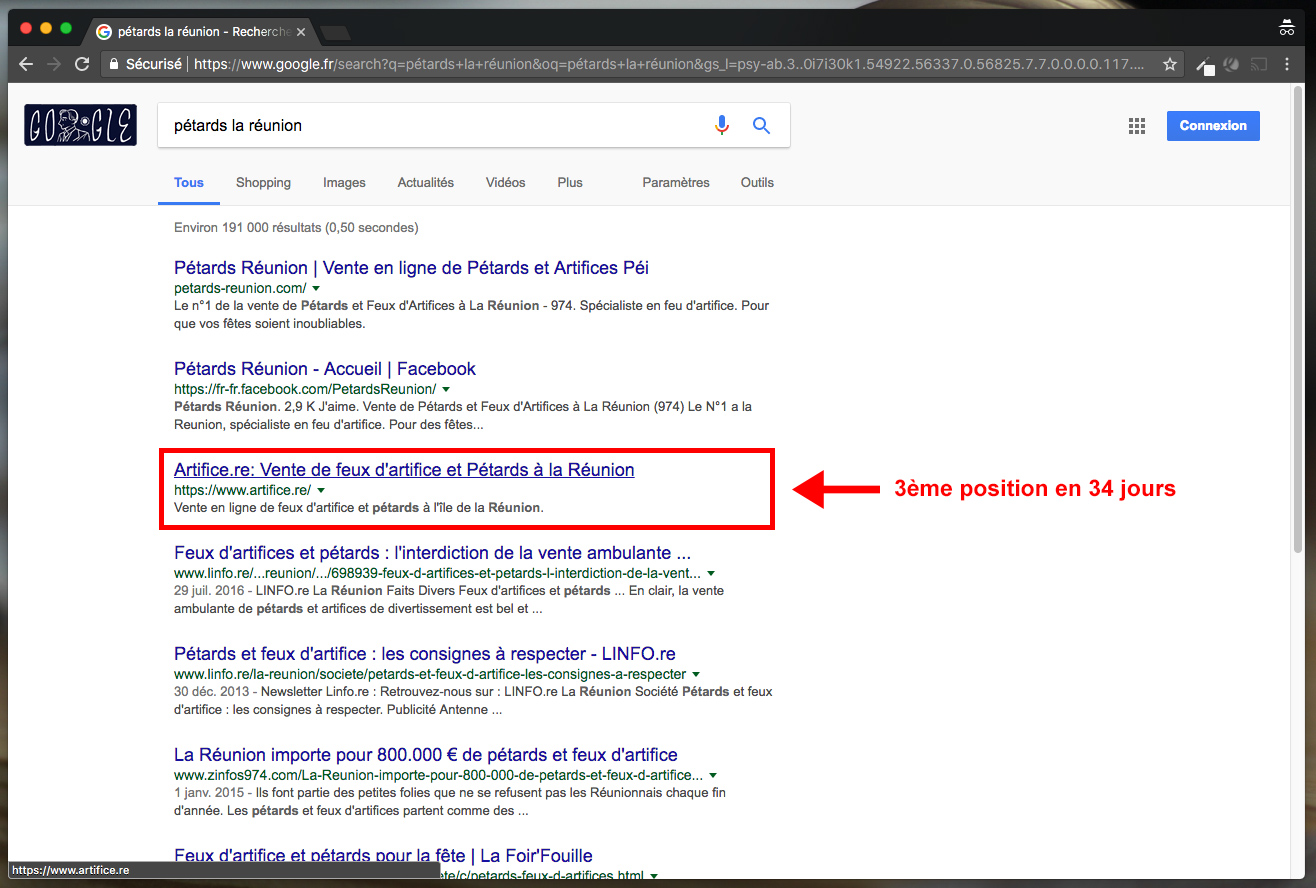Open the Artifice.re search result link

point(404,469)
